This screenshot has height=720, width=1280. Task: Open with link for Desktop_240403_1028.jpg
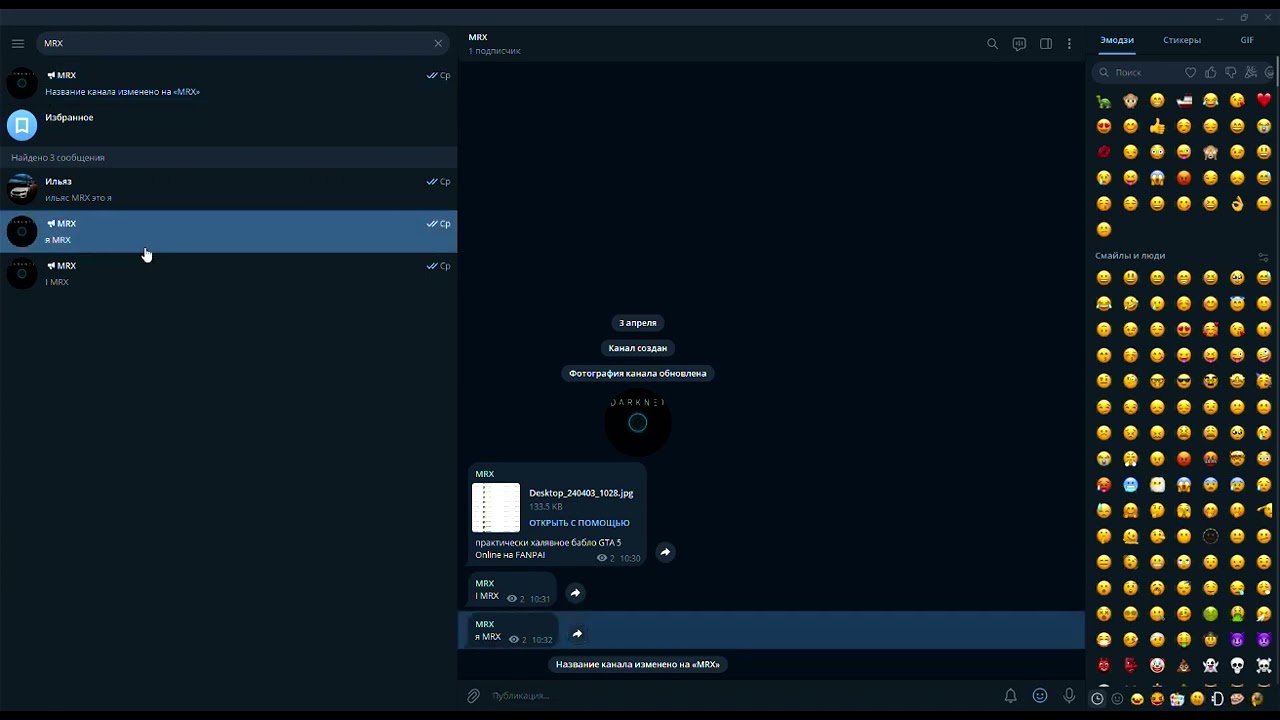tap(579, 523)
